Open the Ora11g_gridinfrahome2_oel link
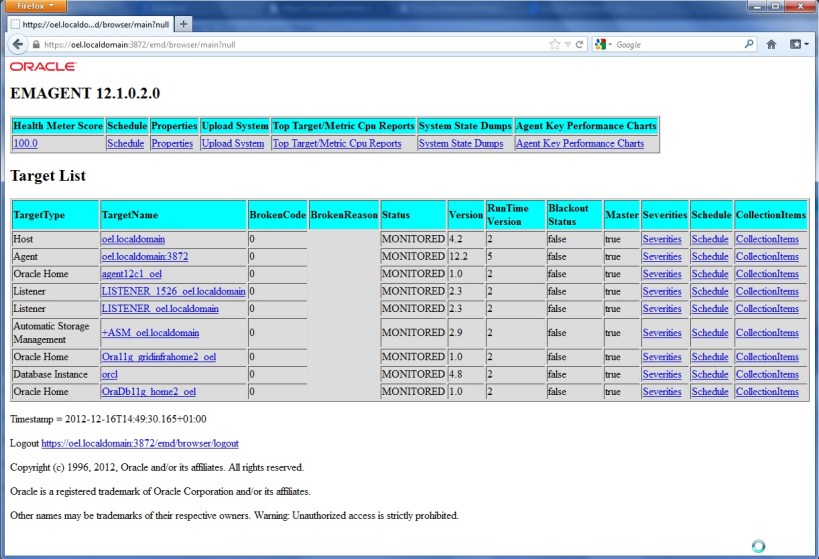This screenshot has height=559, width=819. coord(159,357)
